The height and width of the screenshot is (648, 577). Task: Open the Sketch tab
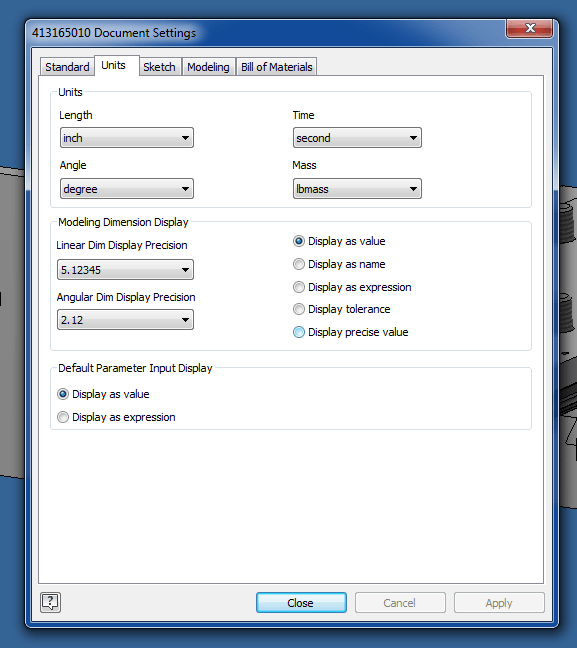point(160,67)
